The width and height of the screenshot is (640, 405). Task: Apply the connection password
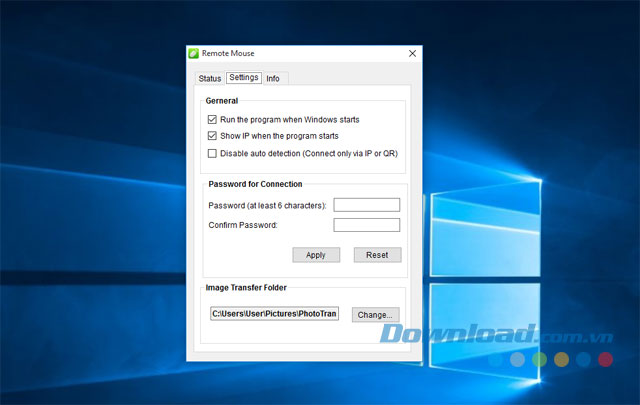point(316,255)
